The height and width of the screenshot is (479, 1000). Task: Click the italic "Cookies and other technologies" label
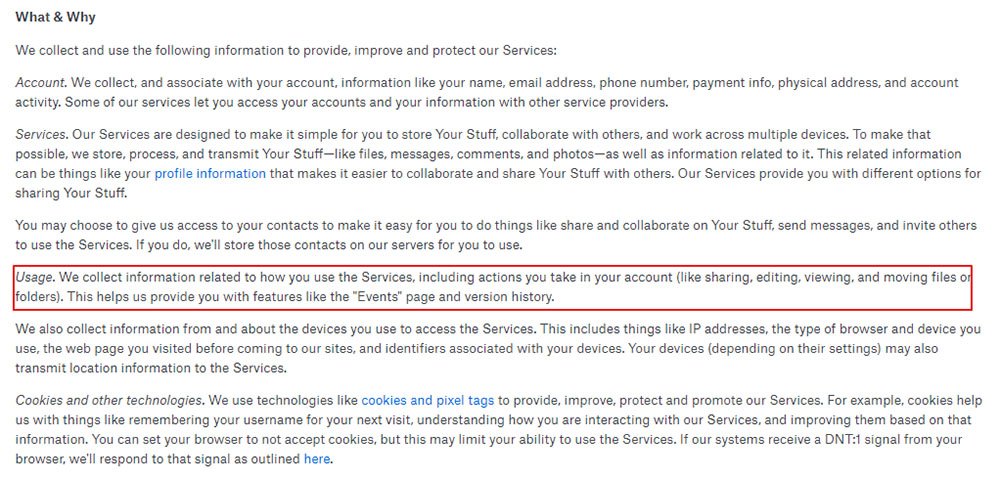[109, 401]
